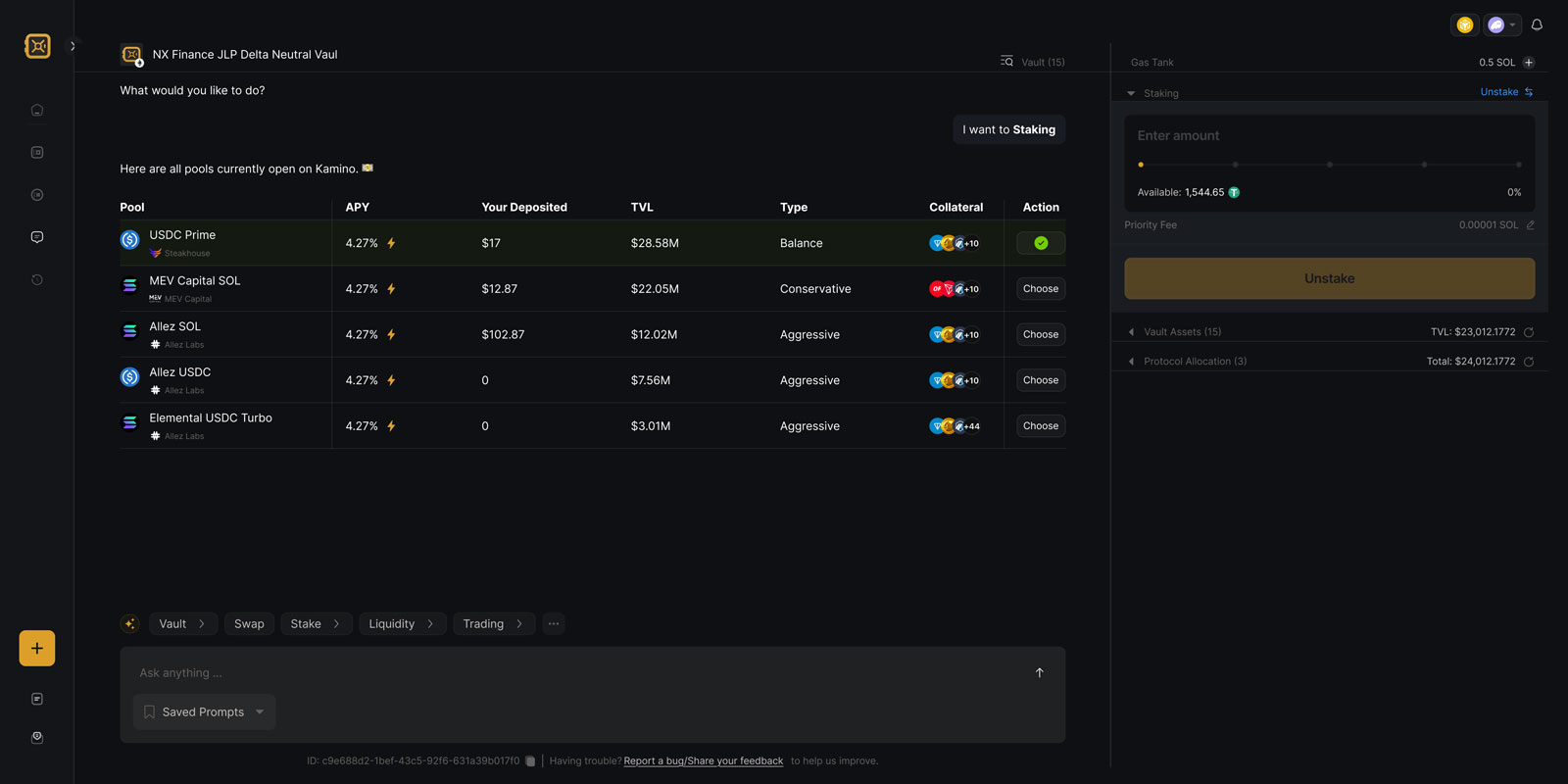Set amount slider to 50% stop
The width and height of the screenshot is (1568, 784).
click(x=1330, y=165)
